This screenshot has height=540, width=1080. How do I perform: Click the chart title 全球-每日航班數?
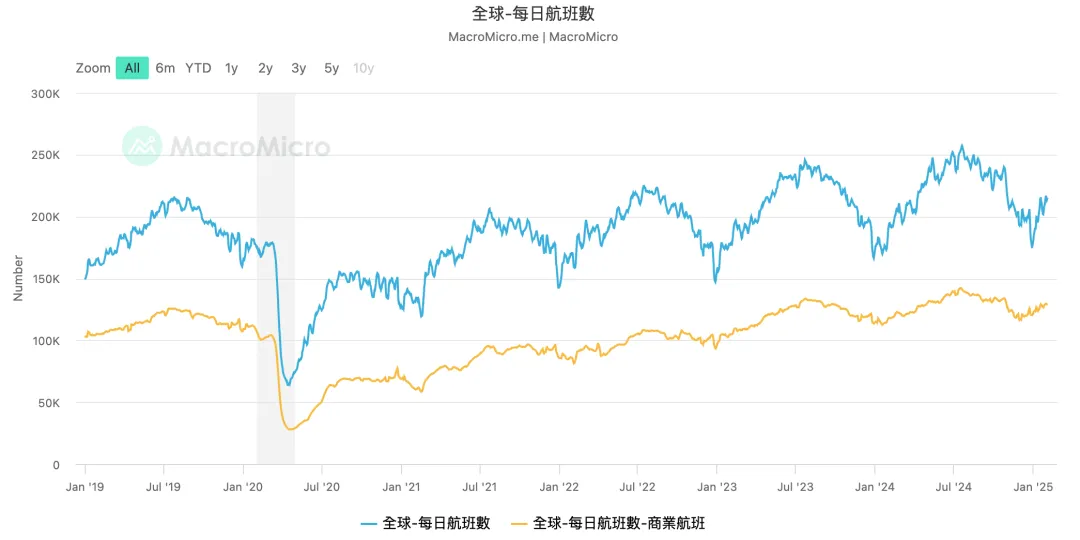pyautogui.click(x=540, y=13)
